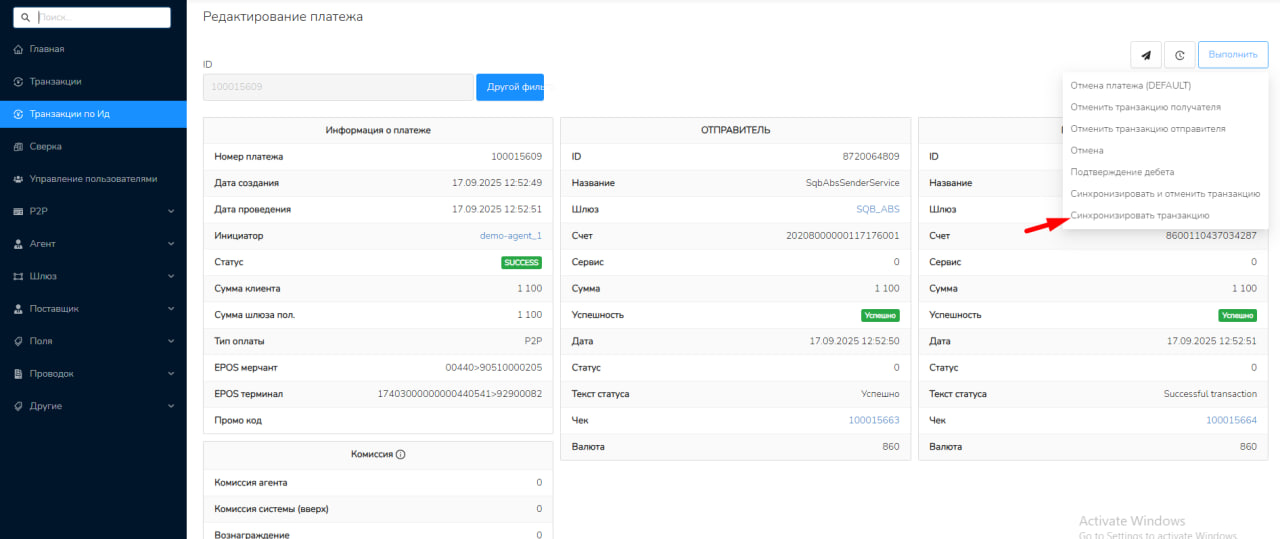Expand the Агент sidebar menu
Screen dimensions: 1280x539
coord(171,244)
